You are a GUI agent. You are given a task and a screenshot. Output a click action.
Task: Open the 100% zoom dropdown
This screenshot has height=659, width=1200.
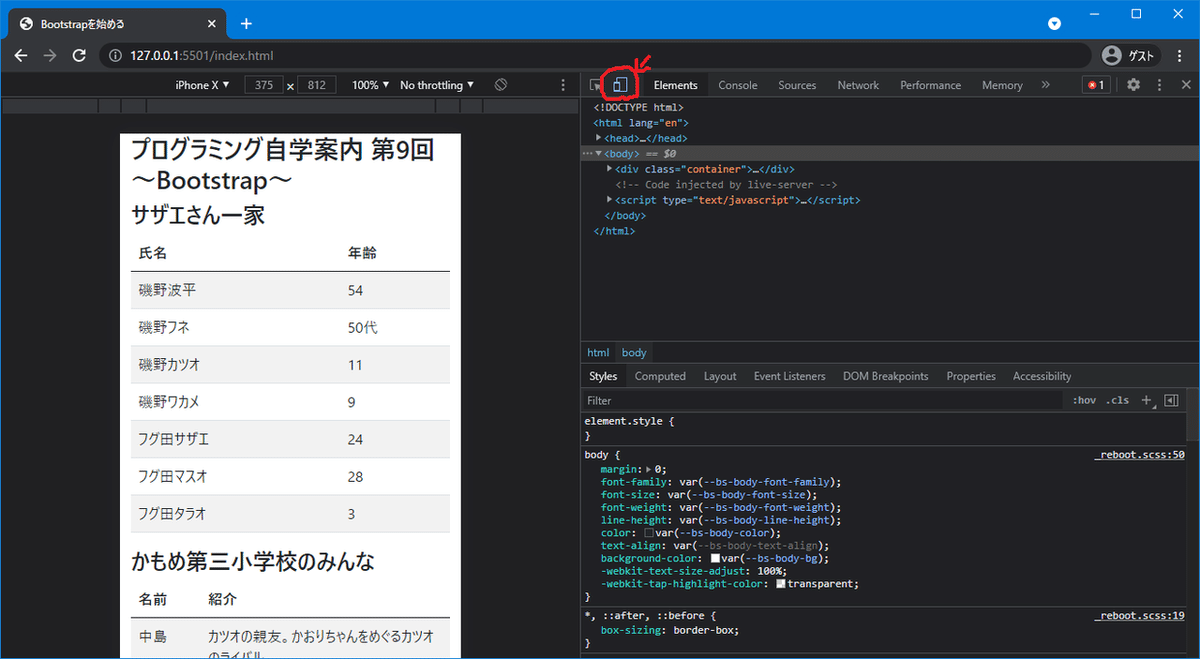point(371,85)
